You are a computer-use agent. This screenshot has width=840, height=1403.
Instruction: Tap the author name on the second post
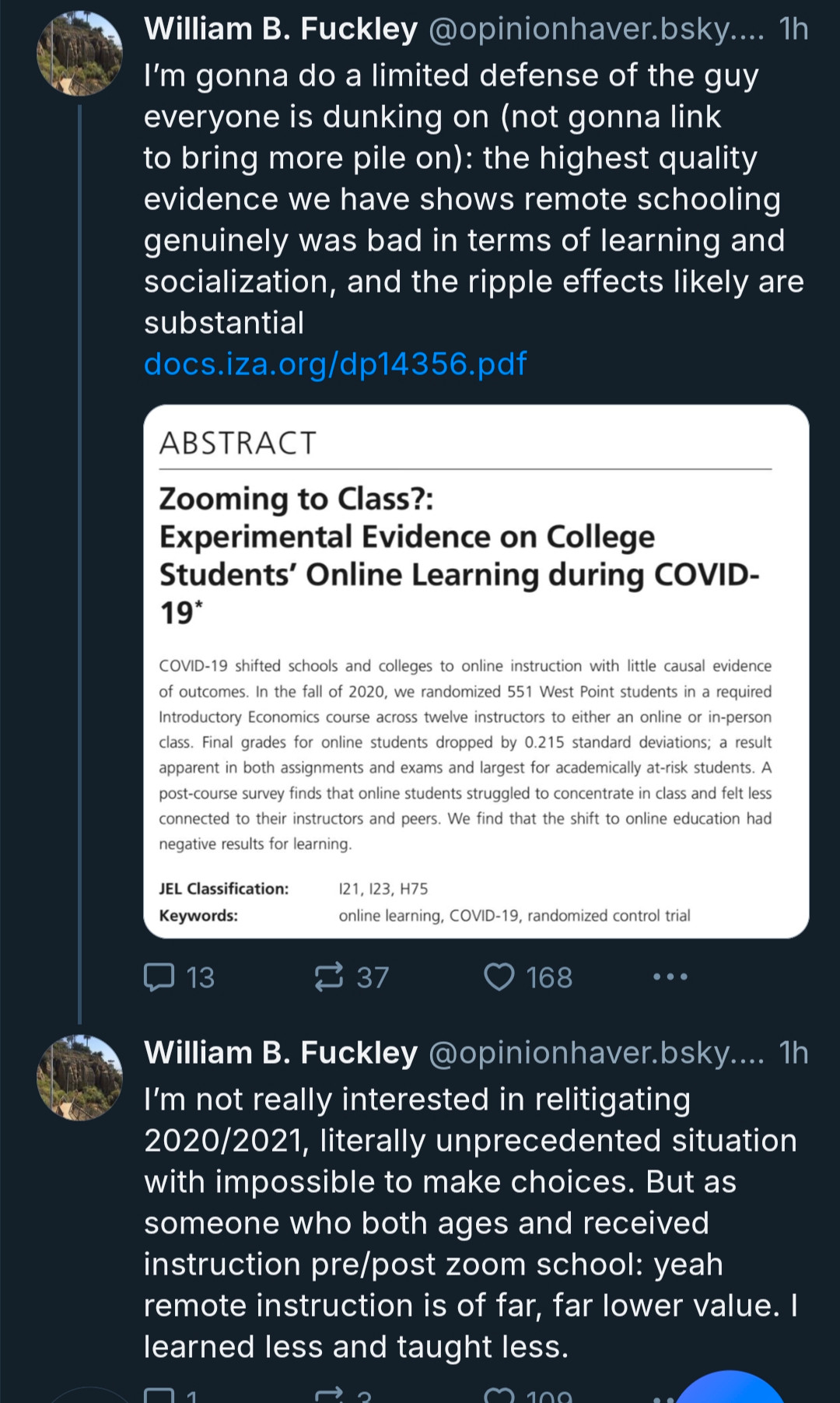[281, 1053]
